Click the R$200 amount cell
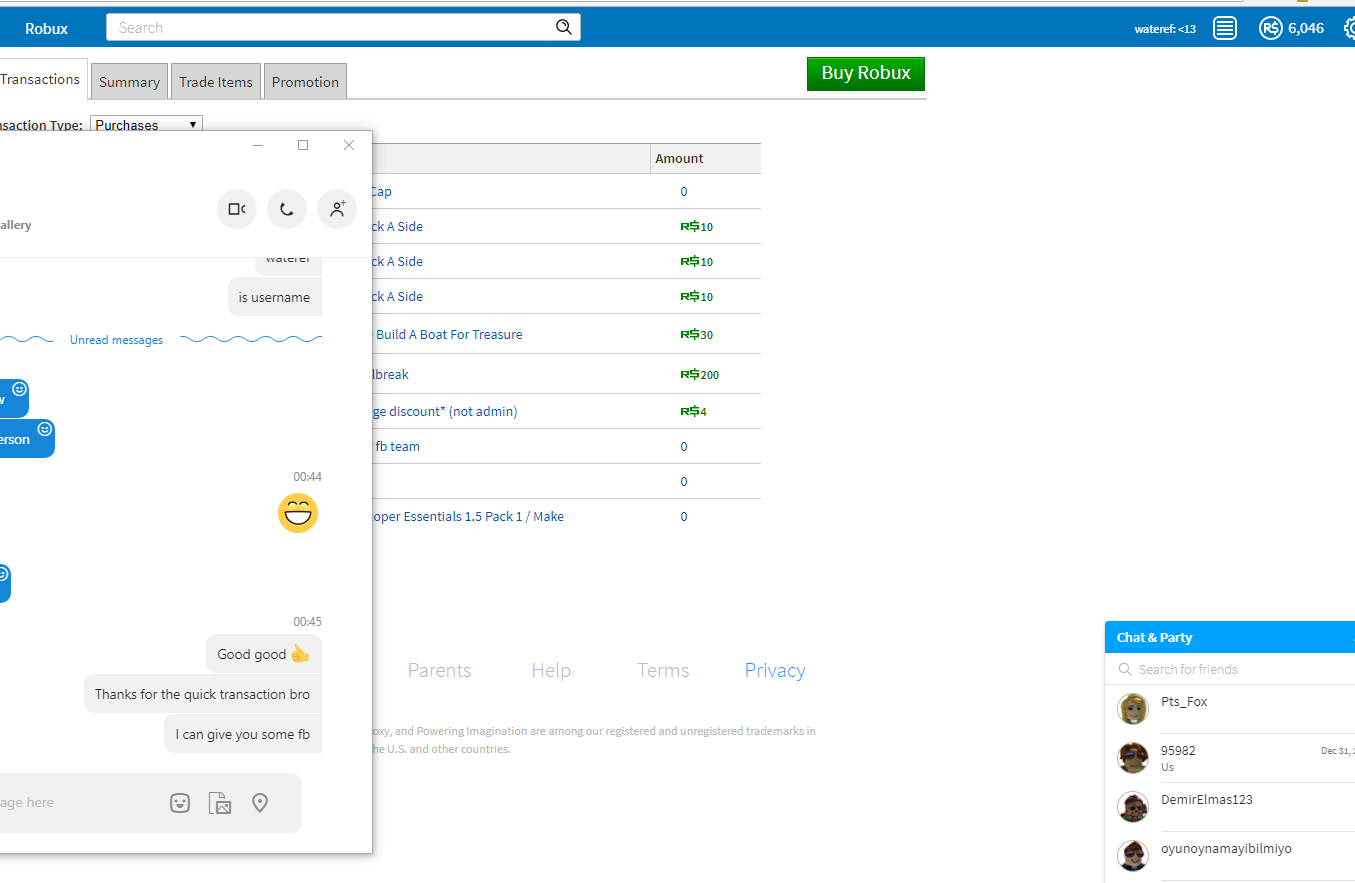Viewport: 1355px width, 883px height. [700, 374]
